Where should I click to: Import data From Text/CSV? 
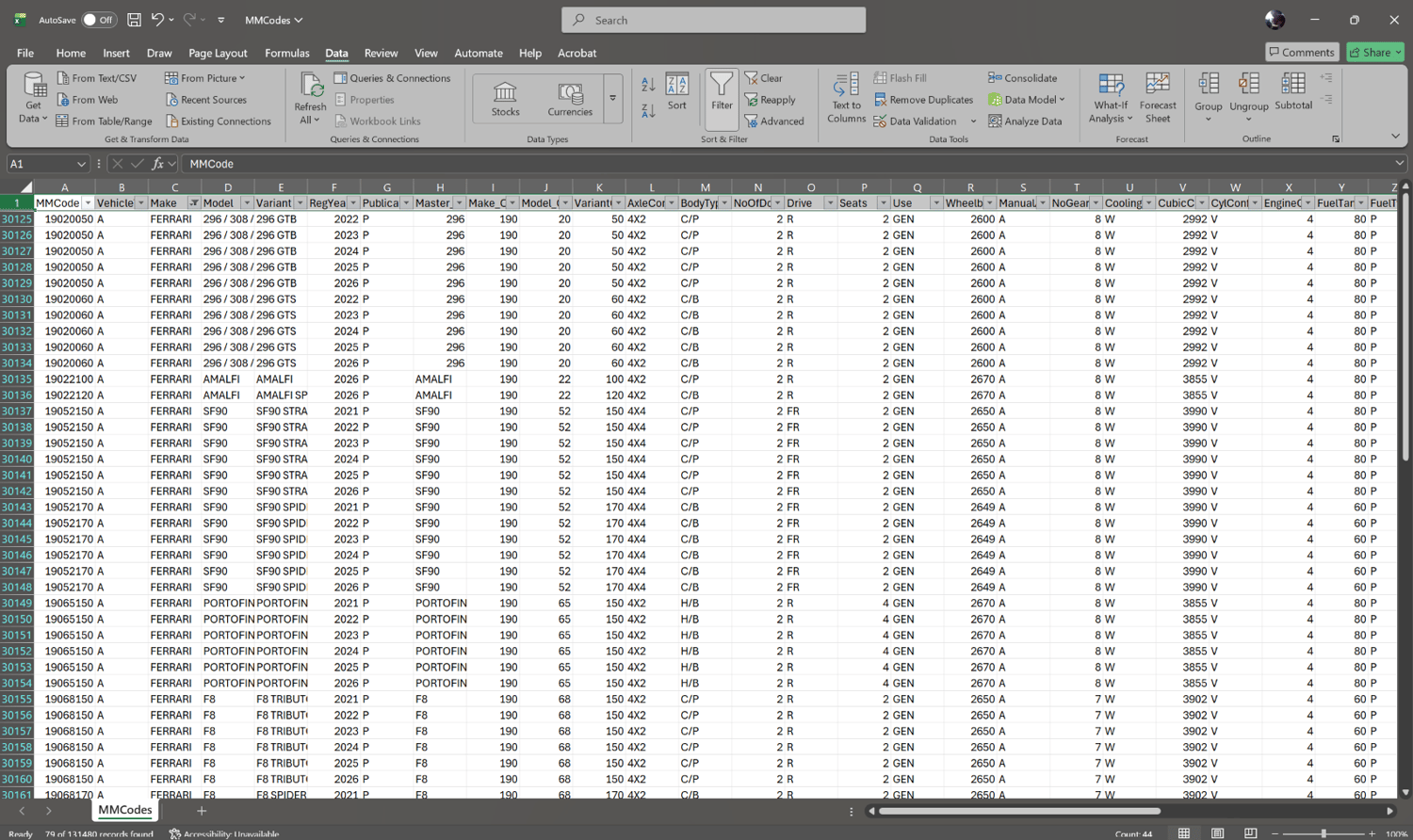(96, 78)
